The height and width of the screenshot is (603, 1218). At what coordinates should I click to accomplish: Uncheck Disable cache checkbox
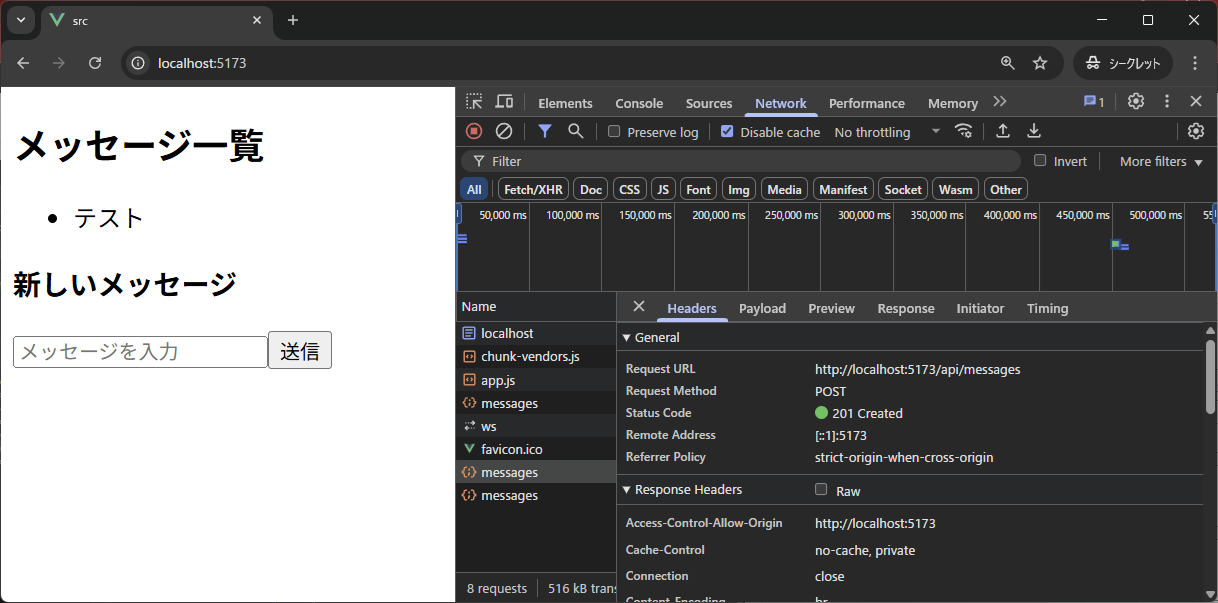[727, 131]
